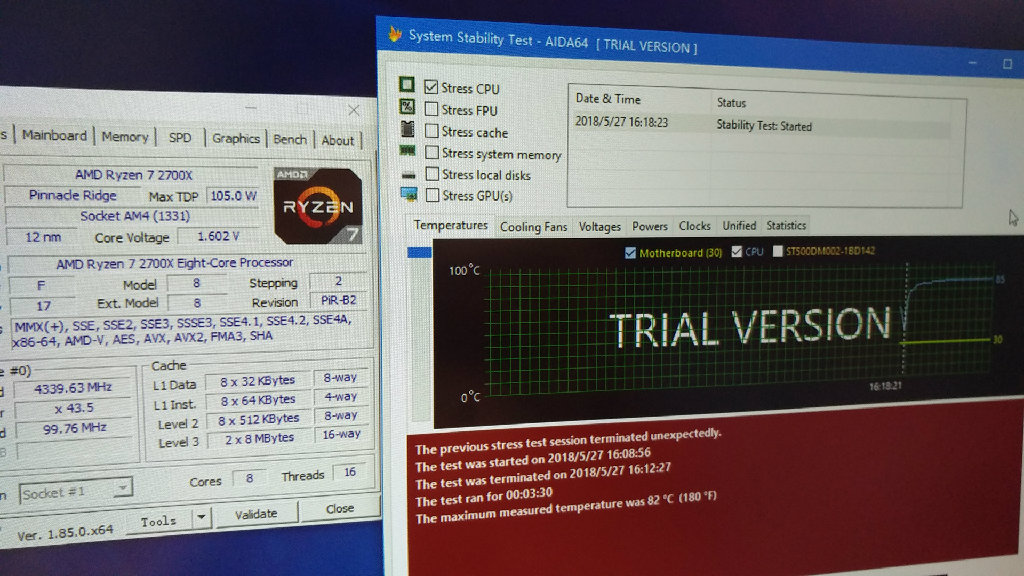Click the Validate button in CPU-Z

(256, 514)
